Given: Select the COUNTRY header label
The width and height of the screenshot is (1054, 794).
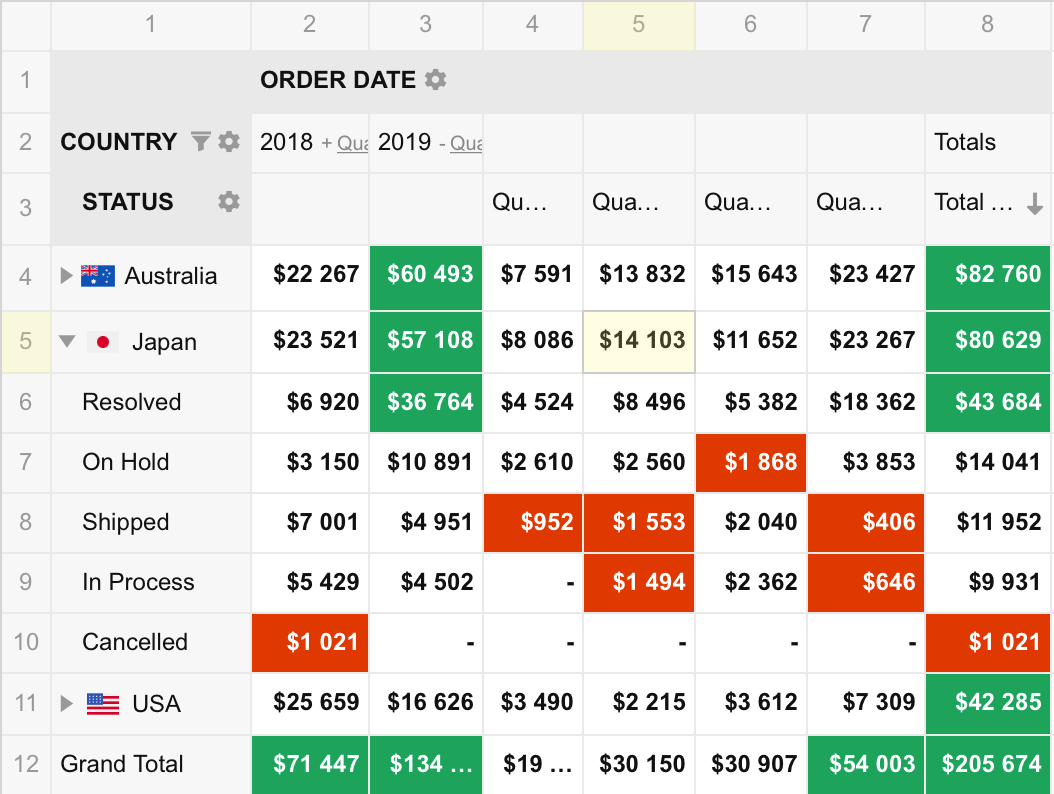Looking at the screenshot, I should tap(119, 142).
